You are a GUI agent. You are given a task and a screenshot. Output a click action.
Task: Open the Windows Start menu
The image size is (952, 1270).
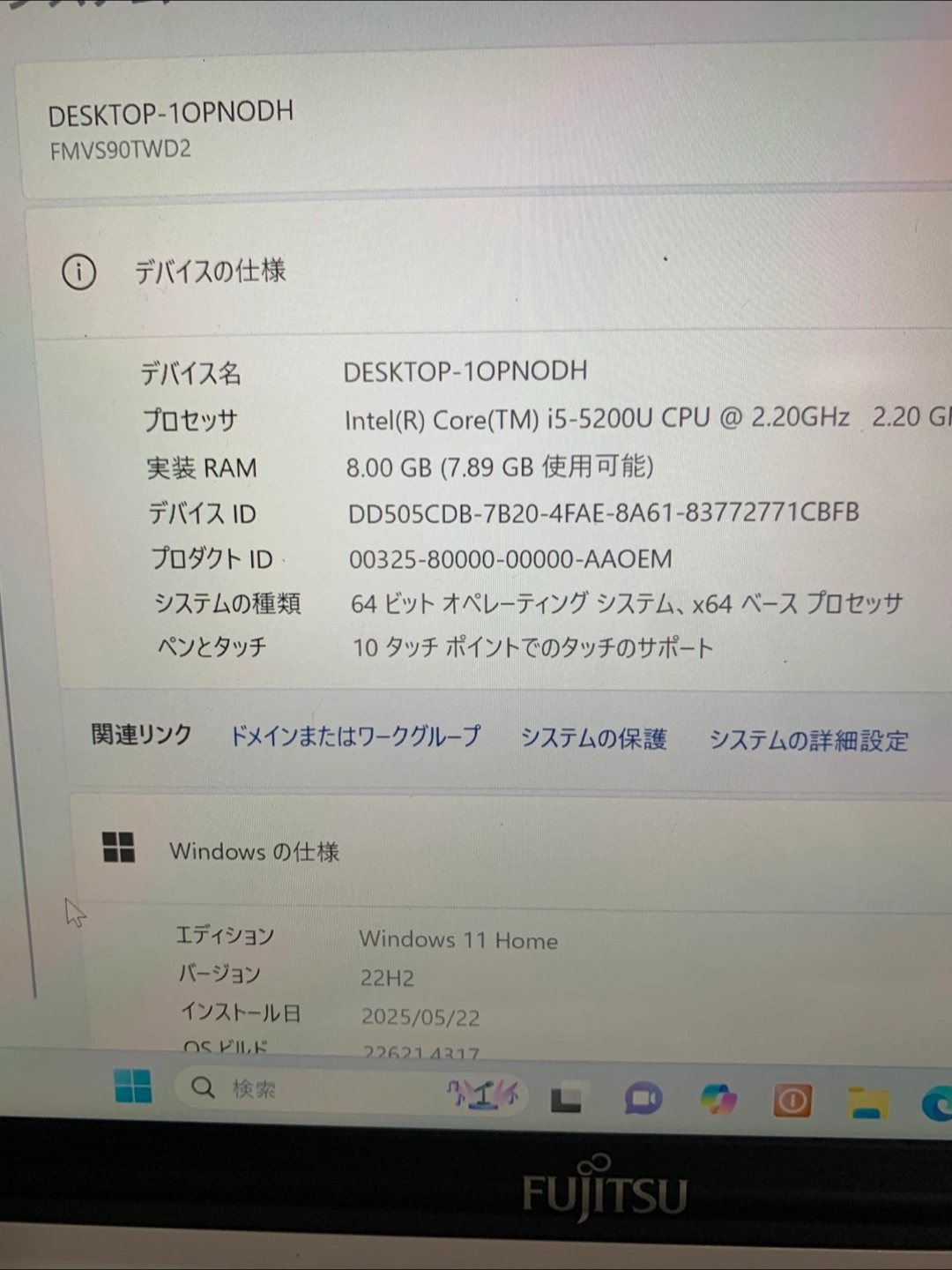pos(133,1087)
